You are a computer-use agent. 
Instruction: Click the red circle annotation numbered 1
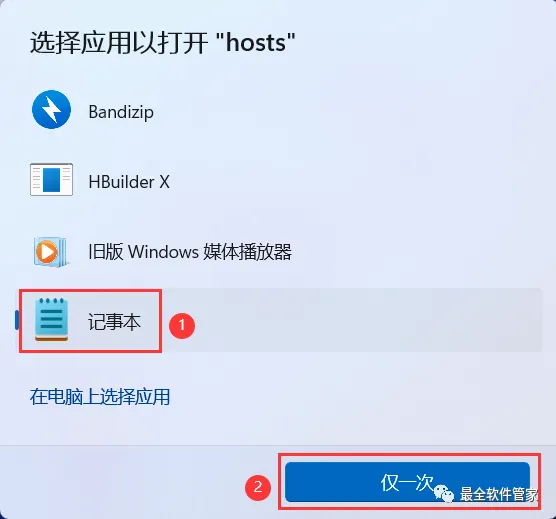(x=182, y=325)
